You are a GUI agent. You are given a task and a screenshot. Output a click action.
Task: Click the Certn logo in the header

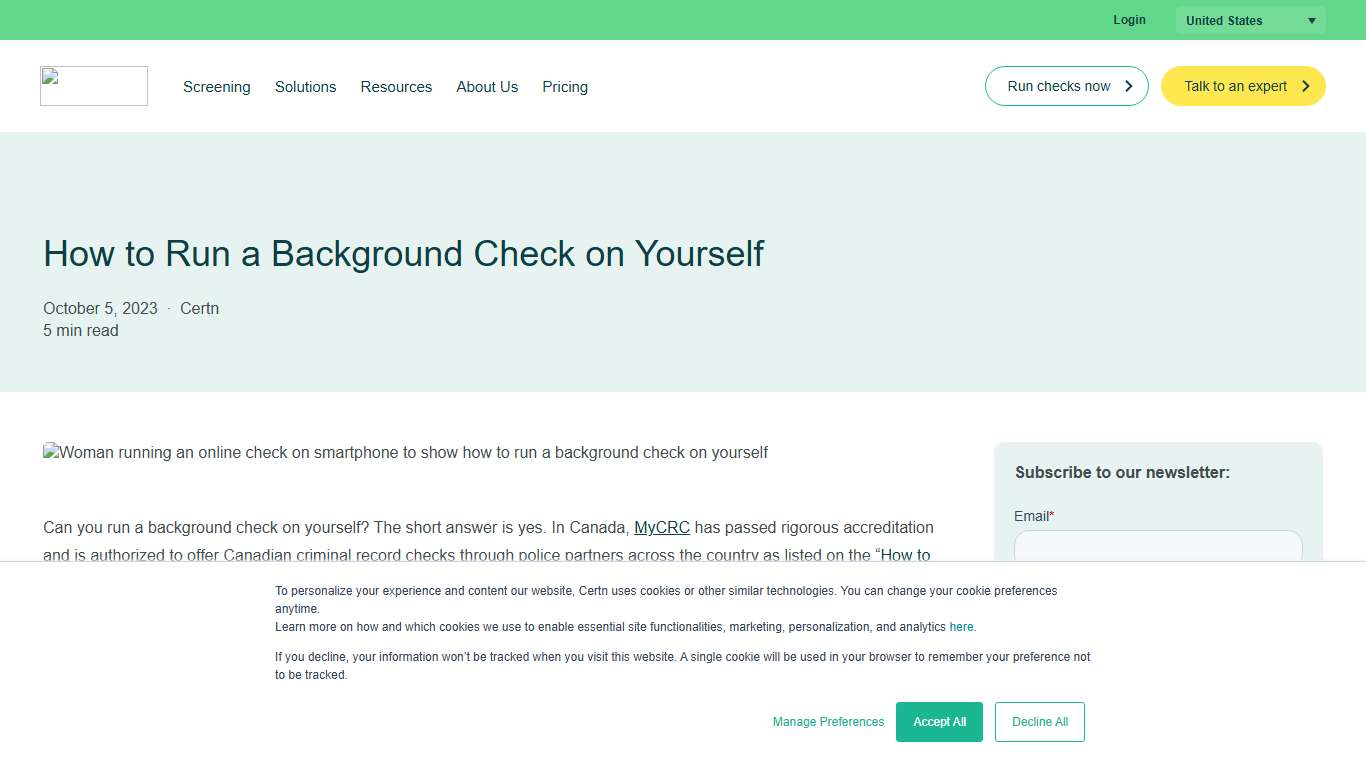(x=93, y=86)
